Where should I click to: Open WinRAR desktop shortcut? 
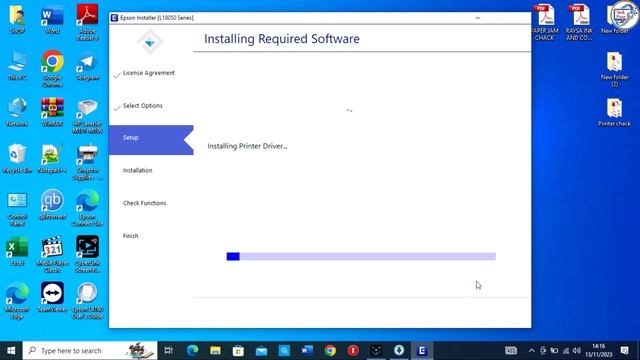coord(52,113)
